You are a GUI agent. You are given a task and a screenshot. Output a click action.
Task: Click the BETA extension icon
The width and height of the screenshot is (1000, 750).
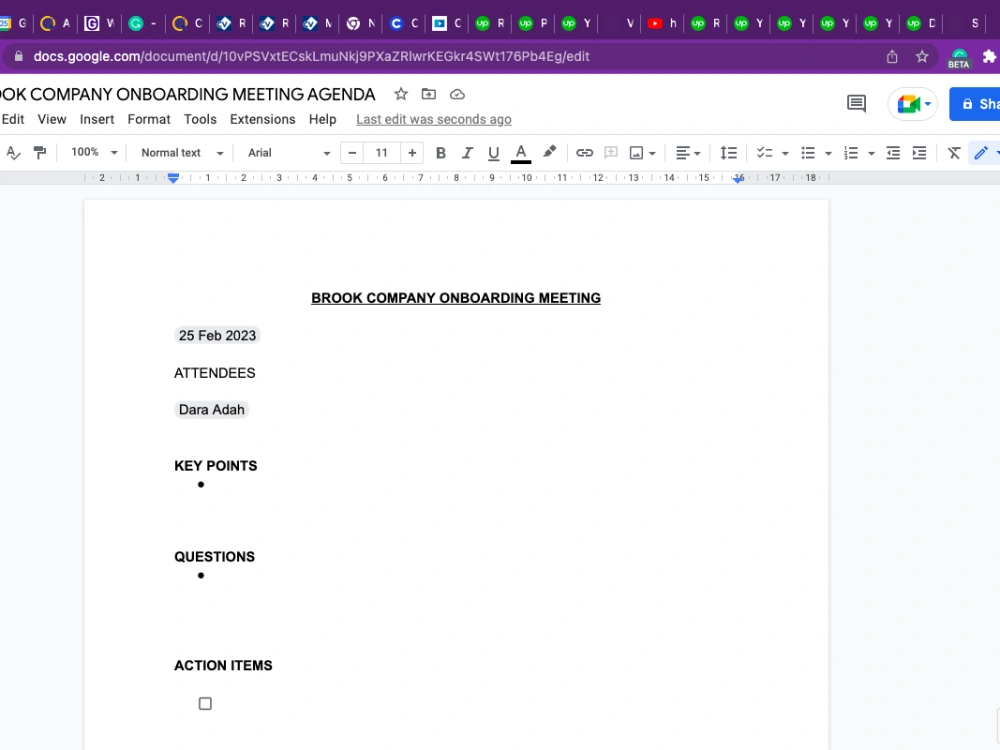coord(959,58)
